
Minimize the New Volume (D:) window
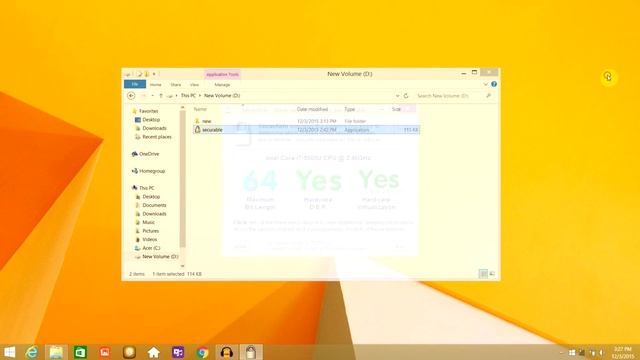click(464, 73)
